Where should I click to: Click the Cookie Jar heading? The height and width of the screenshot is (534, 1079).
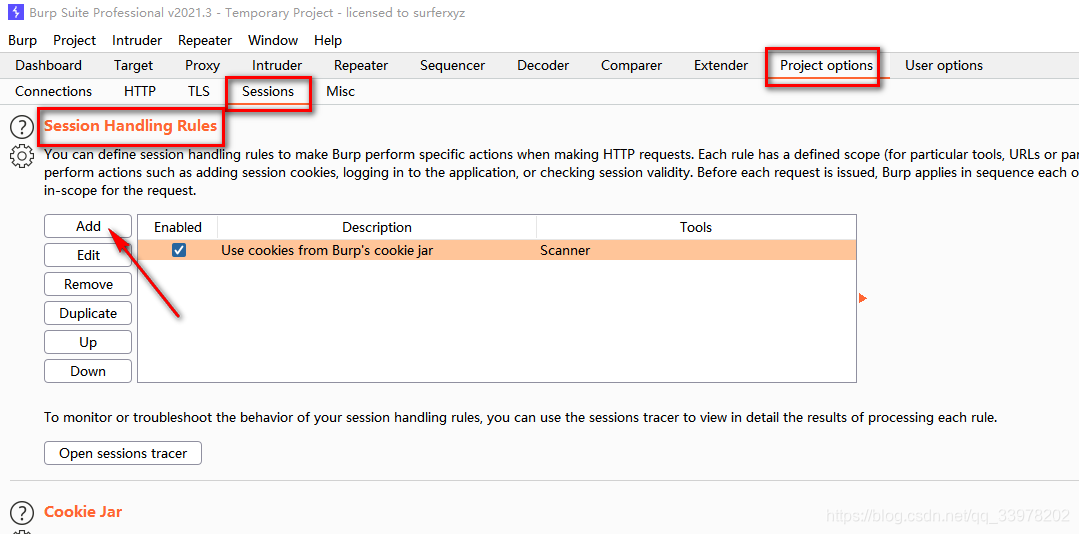click(83, 512)
